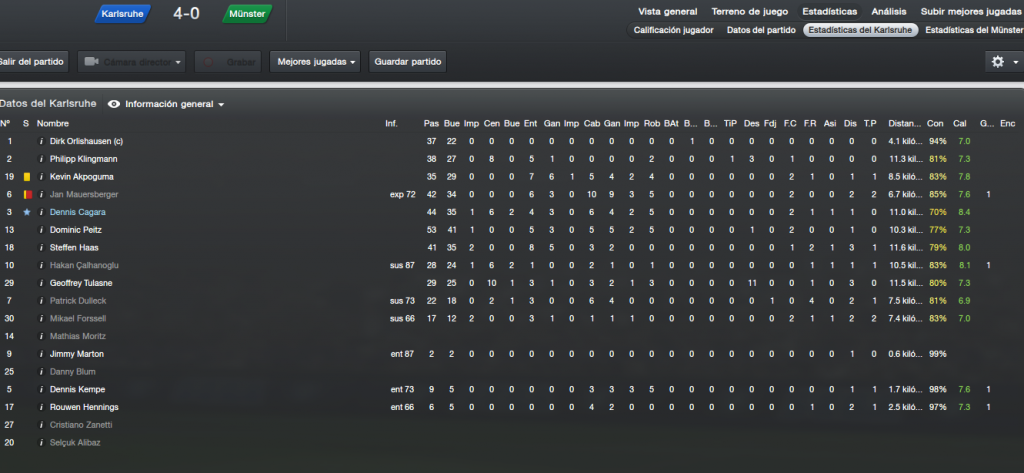
Task: Click the info icon next to Dennis Cagara
Action: coord(41,212)
